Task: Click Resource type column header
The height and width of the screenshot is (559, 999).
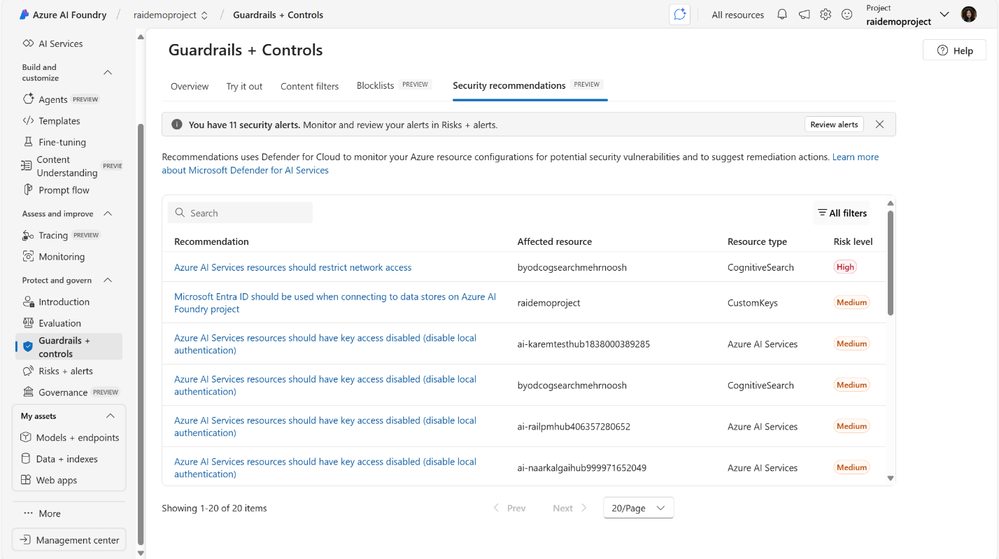Action: coord(757,242)
